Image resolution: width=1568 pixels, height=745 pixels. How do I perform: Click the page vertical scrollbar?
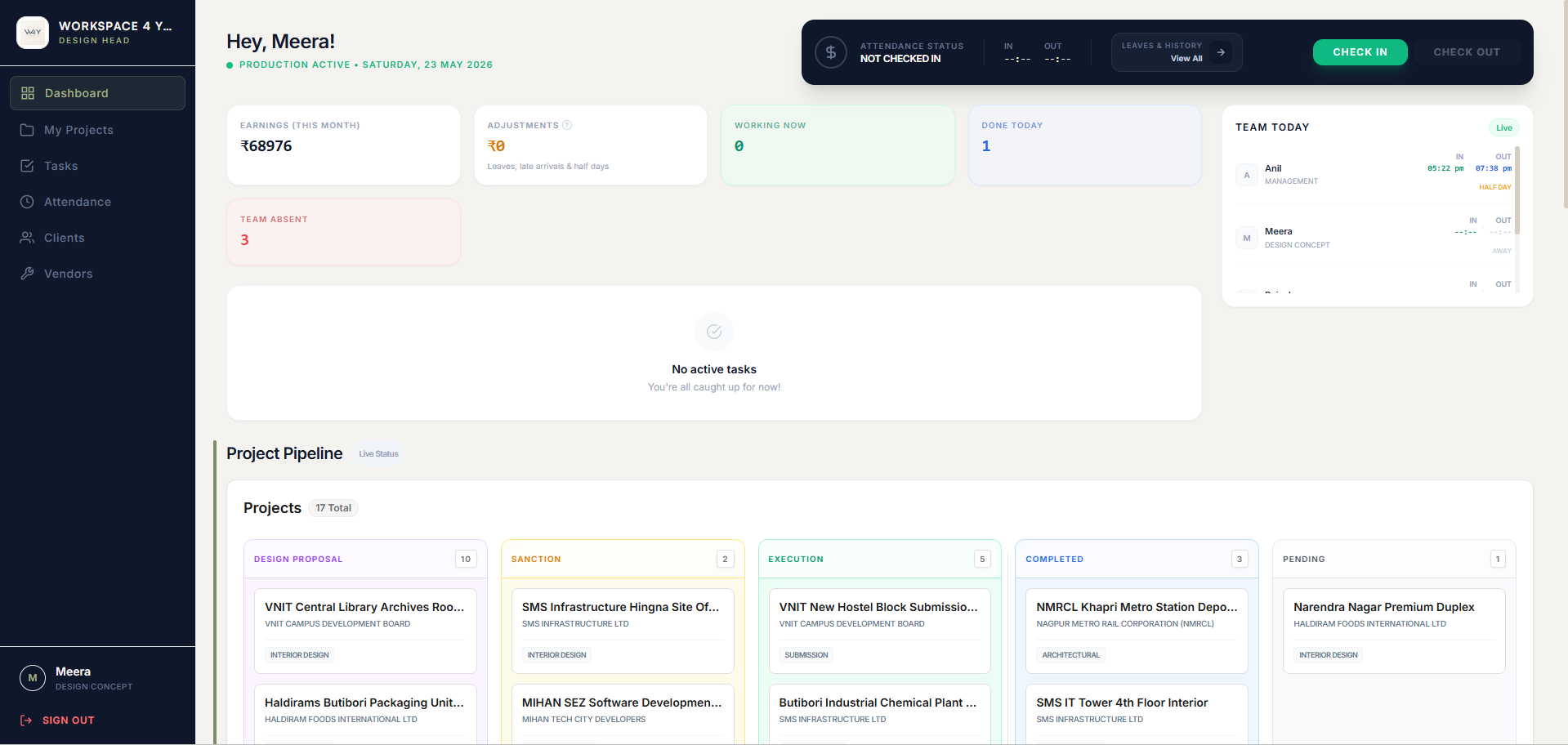pyautogui.click(x=1565, y=106)
